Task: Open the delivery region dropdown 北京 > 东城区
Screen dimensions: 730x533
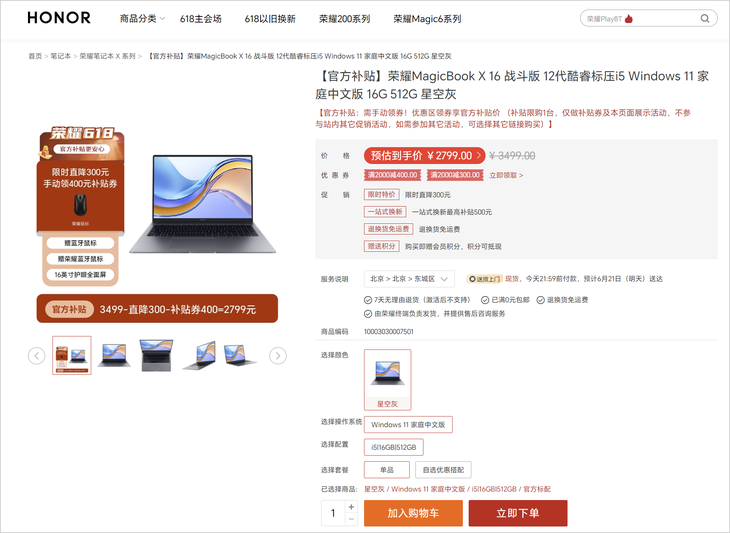Action: click(x=409, y=279)
